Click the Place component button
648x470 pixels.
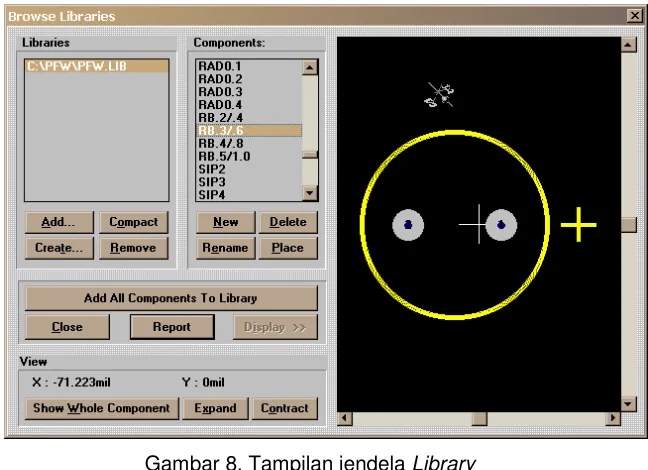(x=288, y=248)
